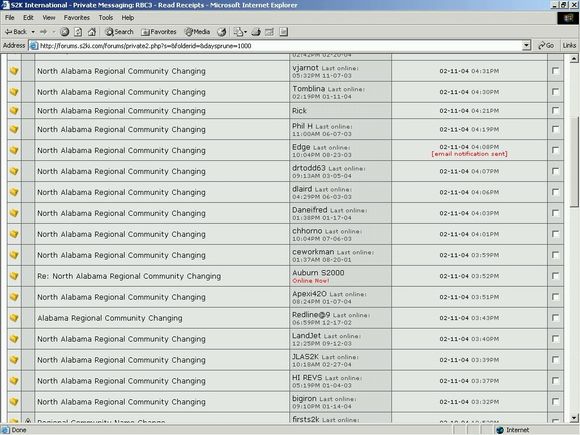Select the checkbox for the Auburn S2000 message
The width and height of the screenshot is (580, 435).
coord(555,276)
